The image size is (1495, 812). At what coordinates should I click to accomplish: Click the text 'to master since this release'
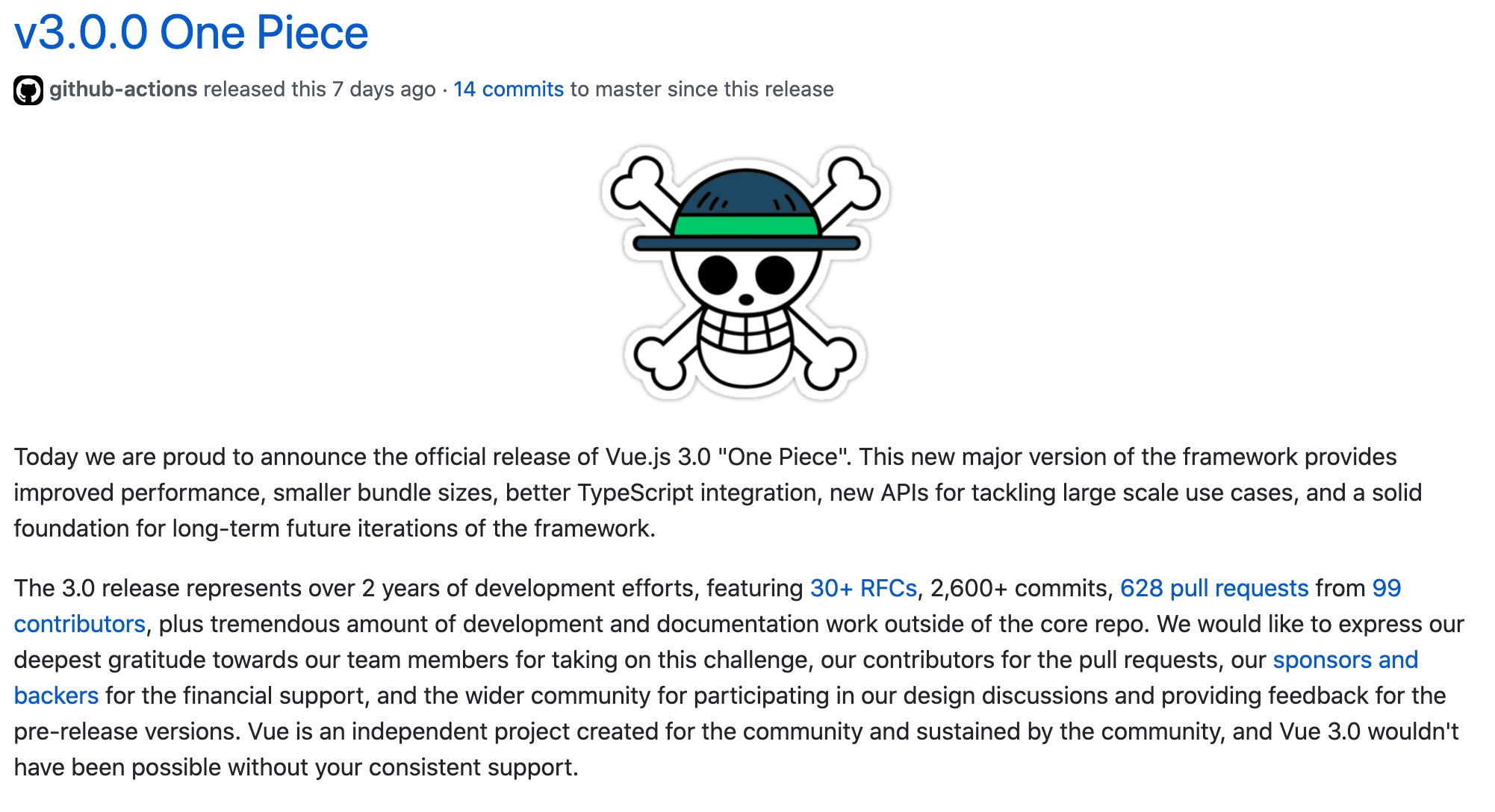click(702, 89)
